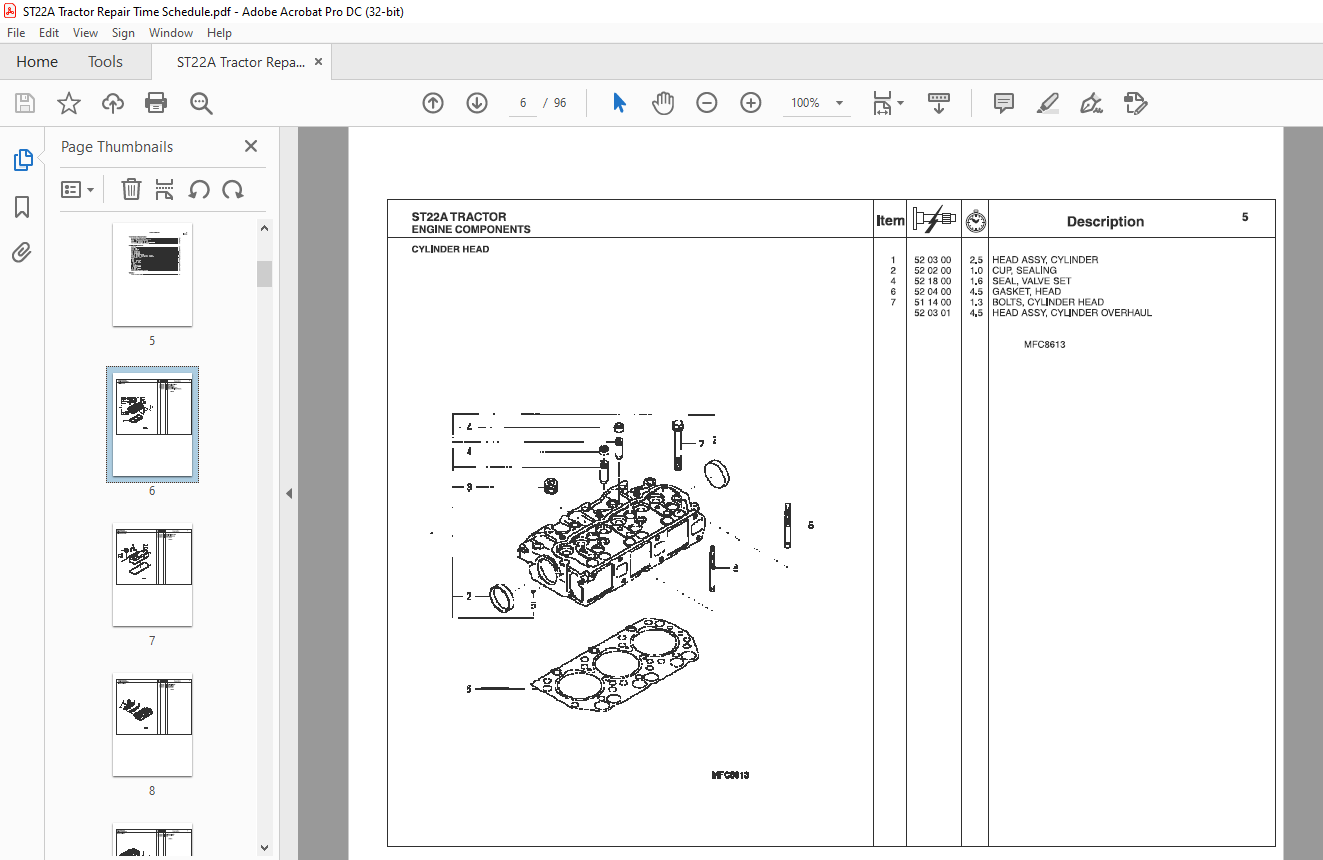The width and height of the screenshot is (1323, 860).
Task: Click the stamp tool icon
Action: pos(1136,103)
